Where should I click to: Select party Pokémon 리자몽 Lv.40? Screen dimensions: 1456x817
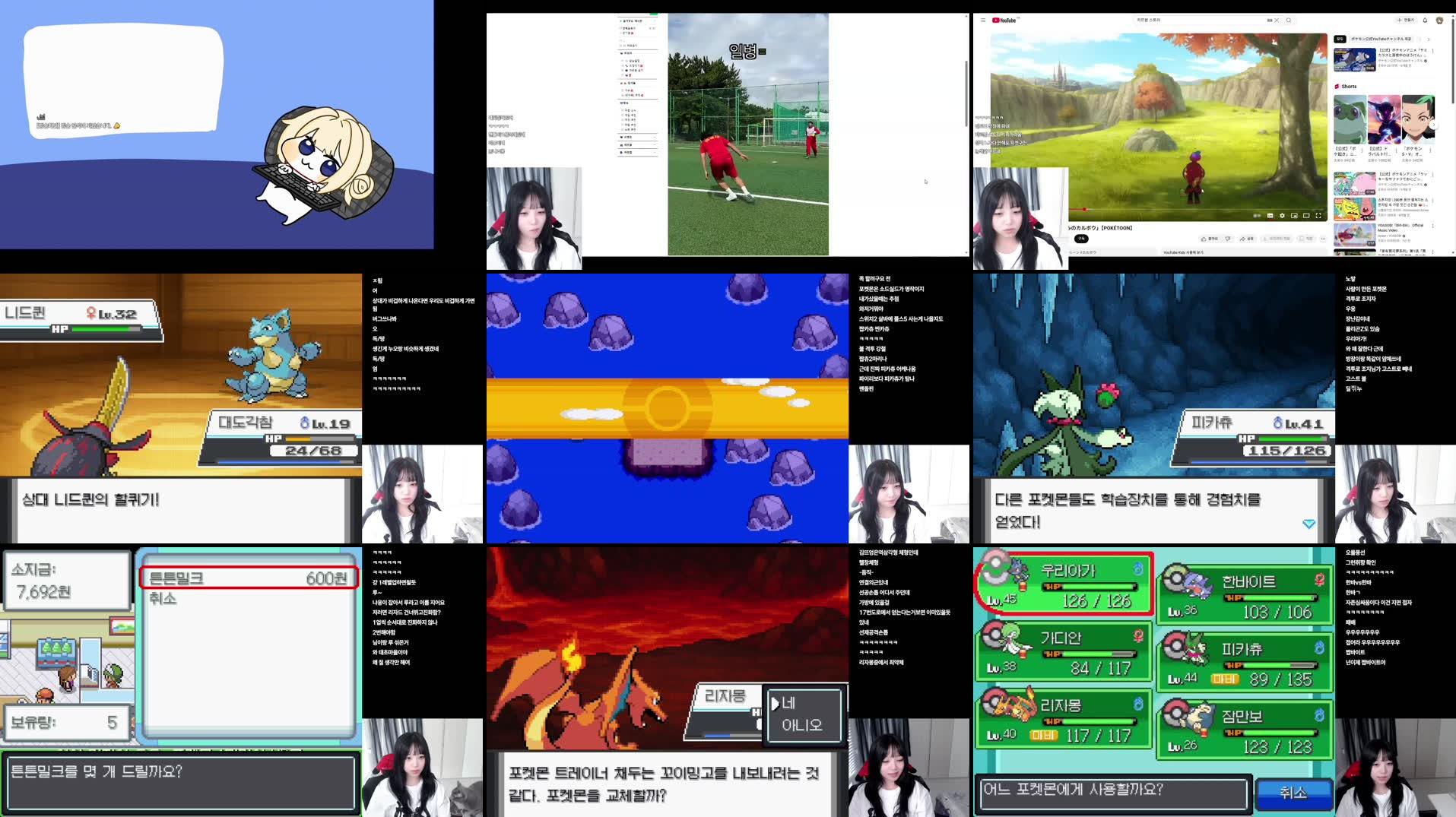[x=1064, y=718]
